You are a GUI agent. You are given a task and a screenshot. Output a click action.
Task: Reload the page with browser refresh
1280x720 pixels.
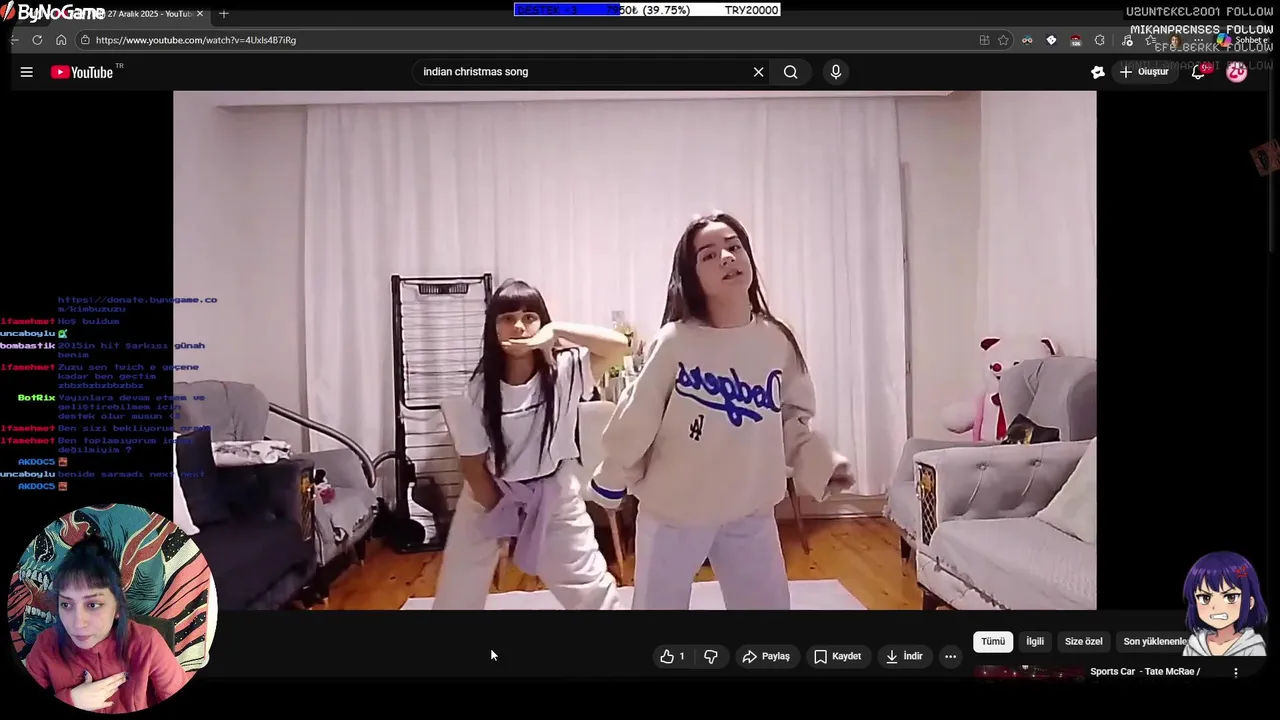click(x=37, y=40)
